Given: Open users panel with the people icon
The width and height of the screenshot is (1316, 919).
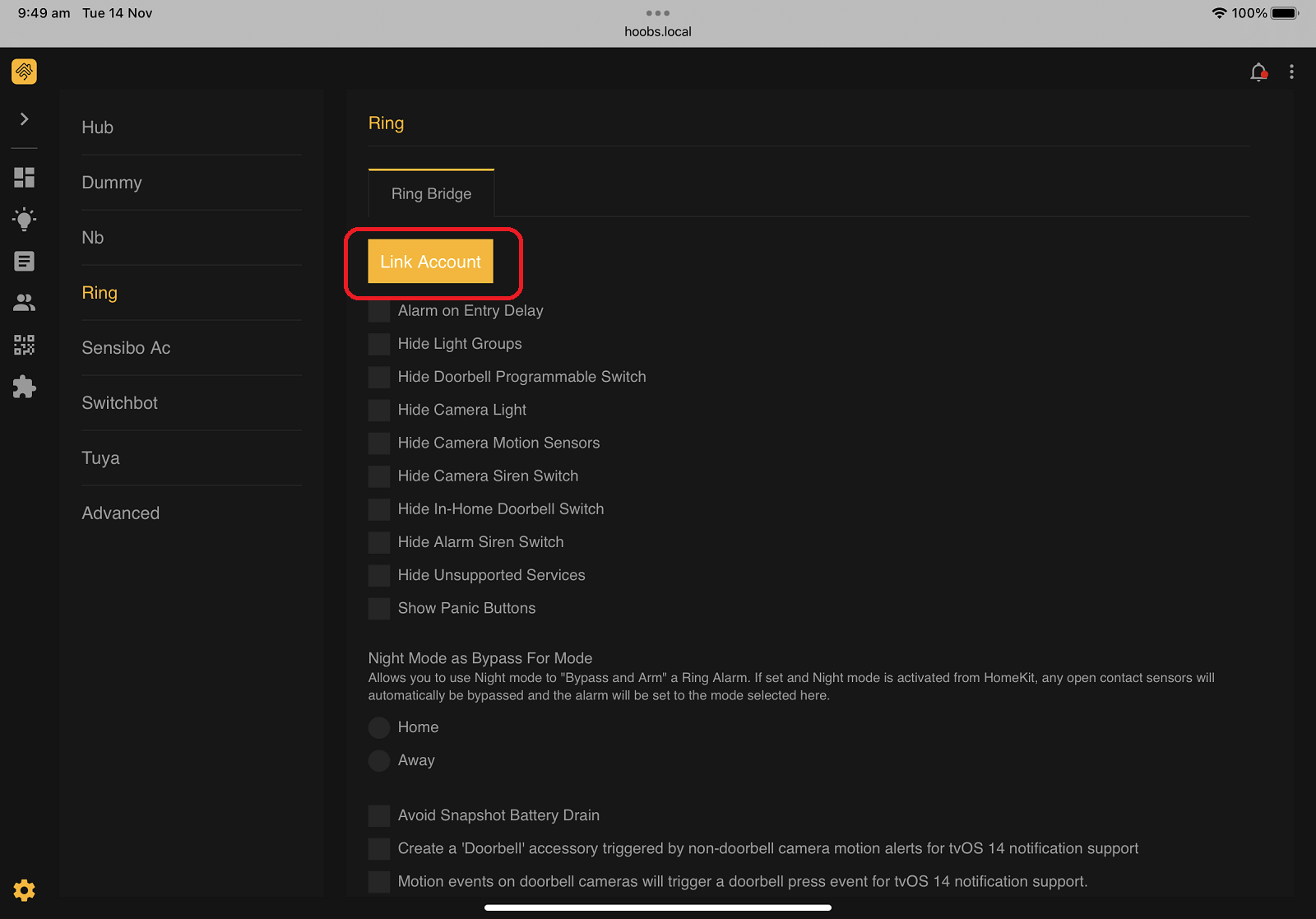Looking at the screenshot, I should pos(24,303).
